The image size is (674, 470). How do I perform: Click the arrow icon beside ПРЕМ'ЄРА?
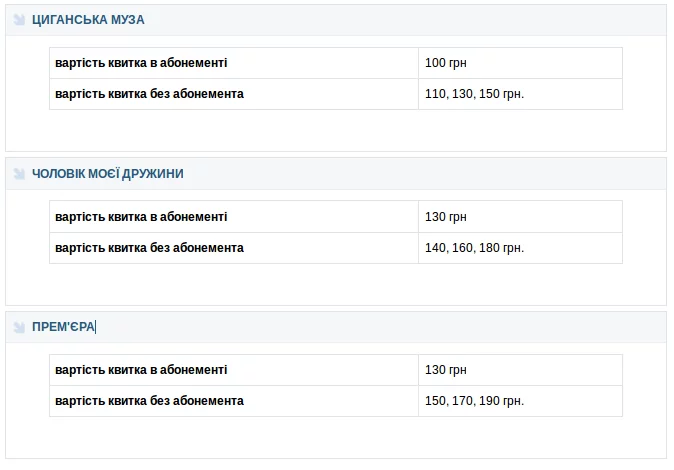19,327
